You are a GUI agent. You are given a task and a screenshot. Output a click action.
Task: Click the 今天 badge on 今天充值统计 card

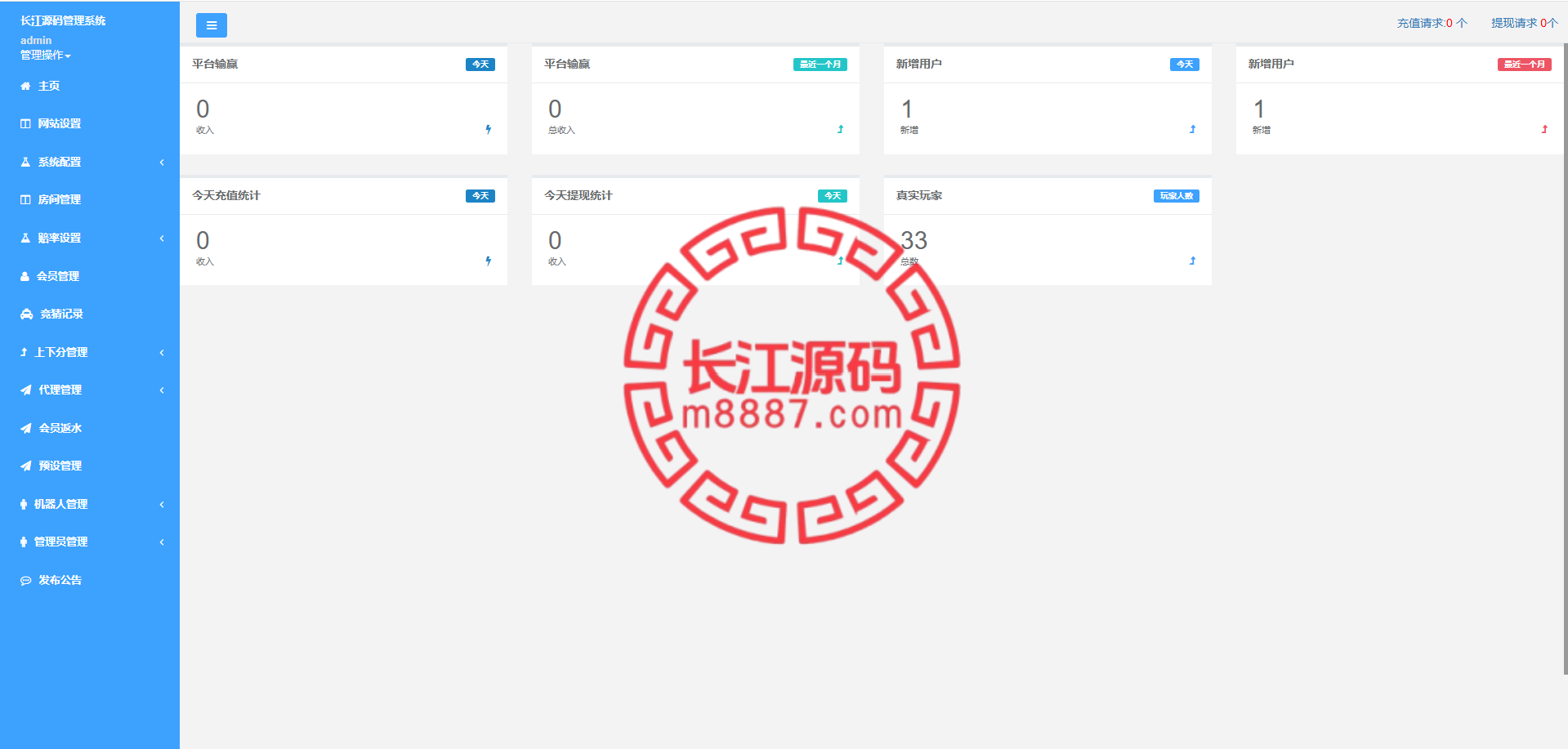(x=480, y=195)
